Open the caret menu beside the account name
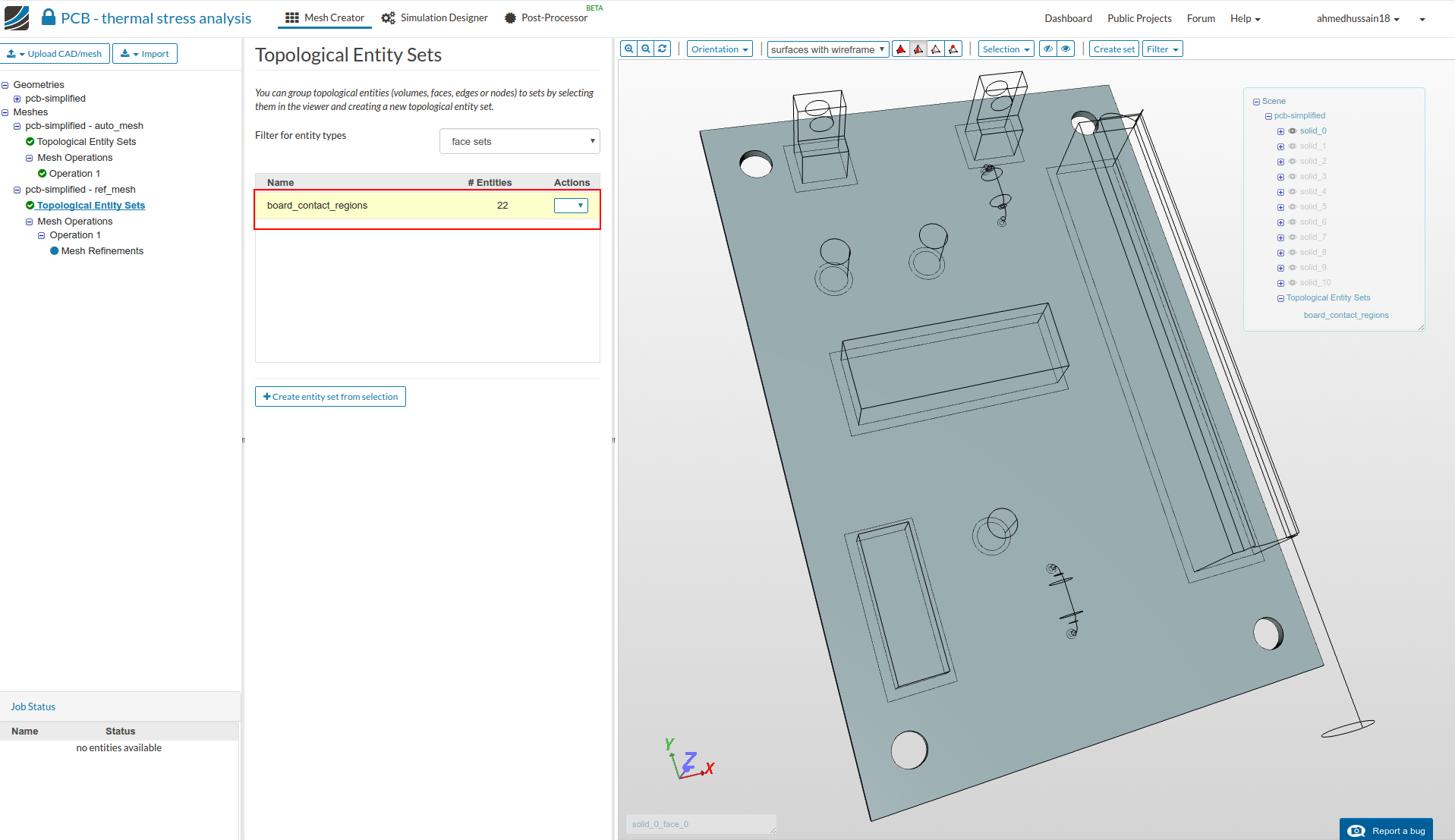 [1422, 20]
